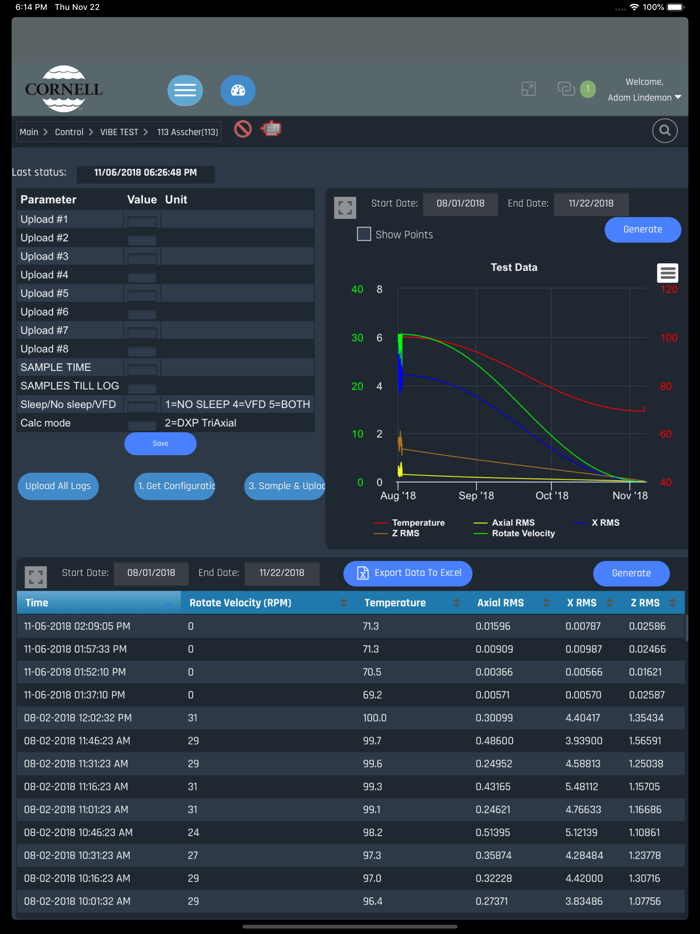Open the chart hamburger export menu

[x=667, y=273]
